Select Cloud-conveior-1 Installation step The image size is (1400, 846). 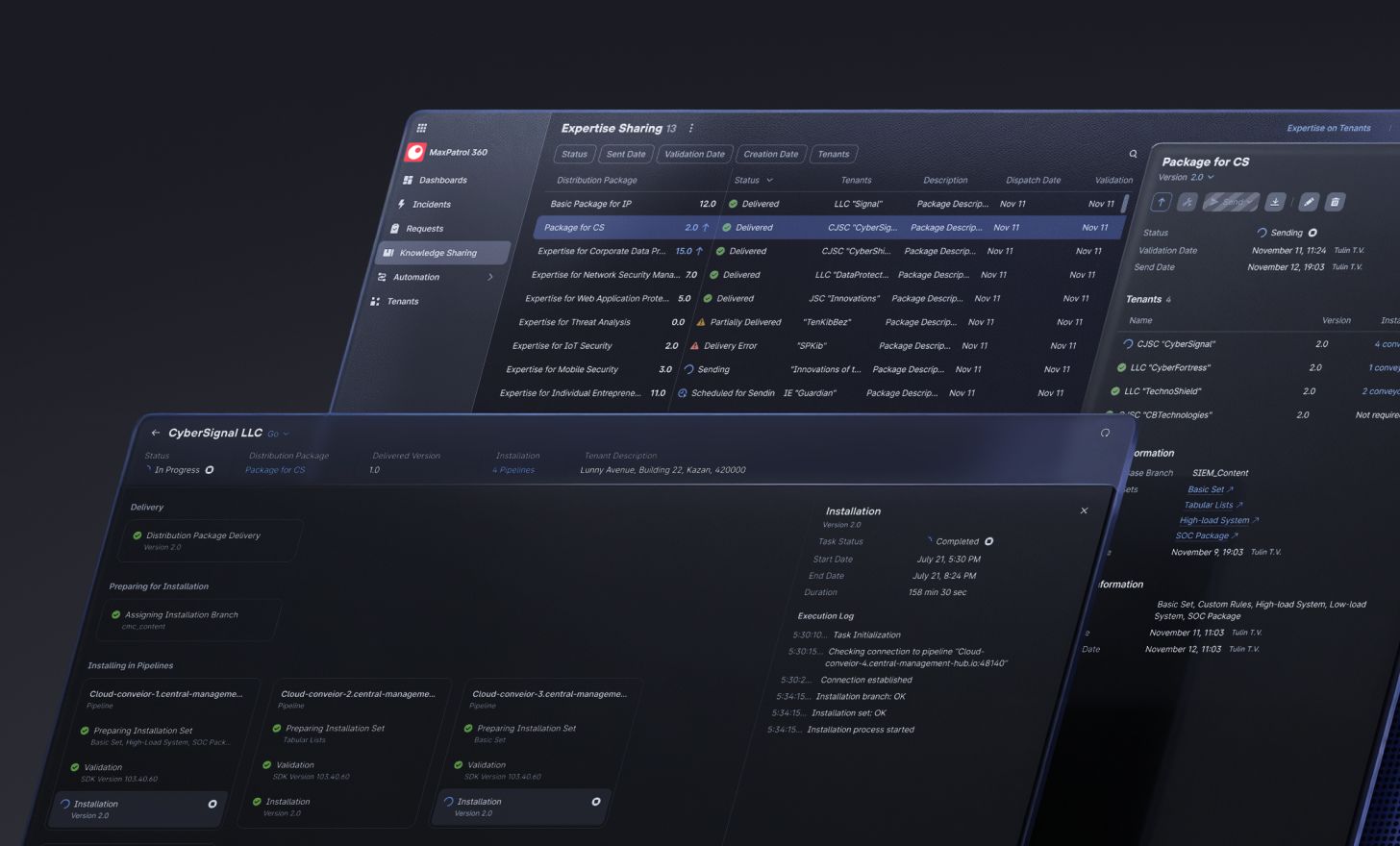coord(137,809)
